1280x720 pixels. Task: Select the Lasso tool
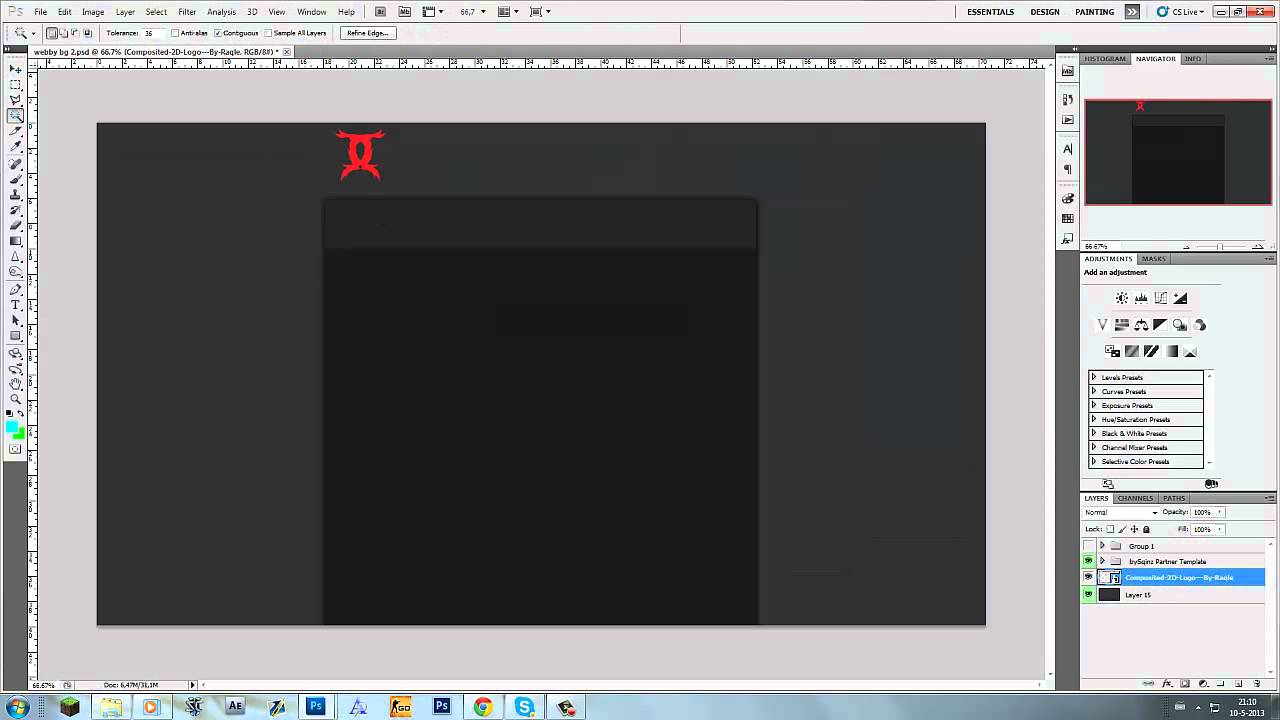pyautogui.click(x=15, y=99)
